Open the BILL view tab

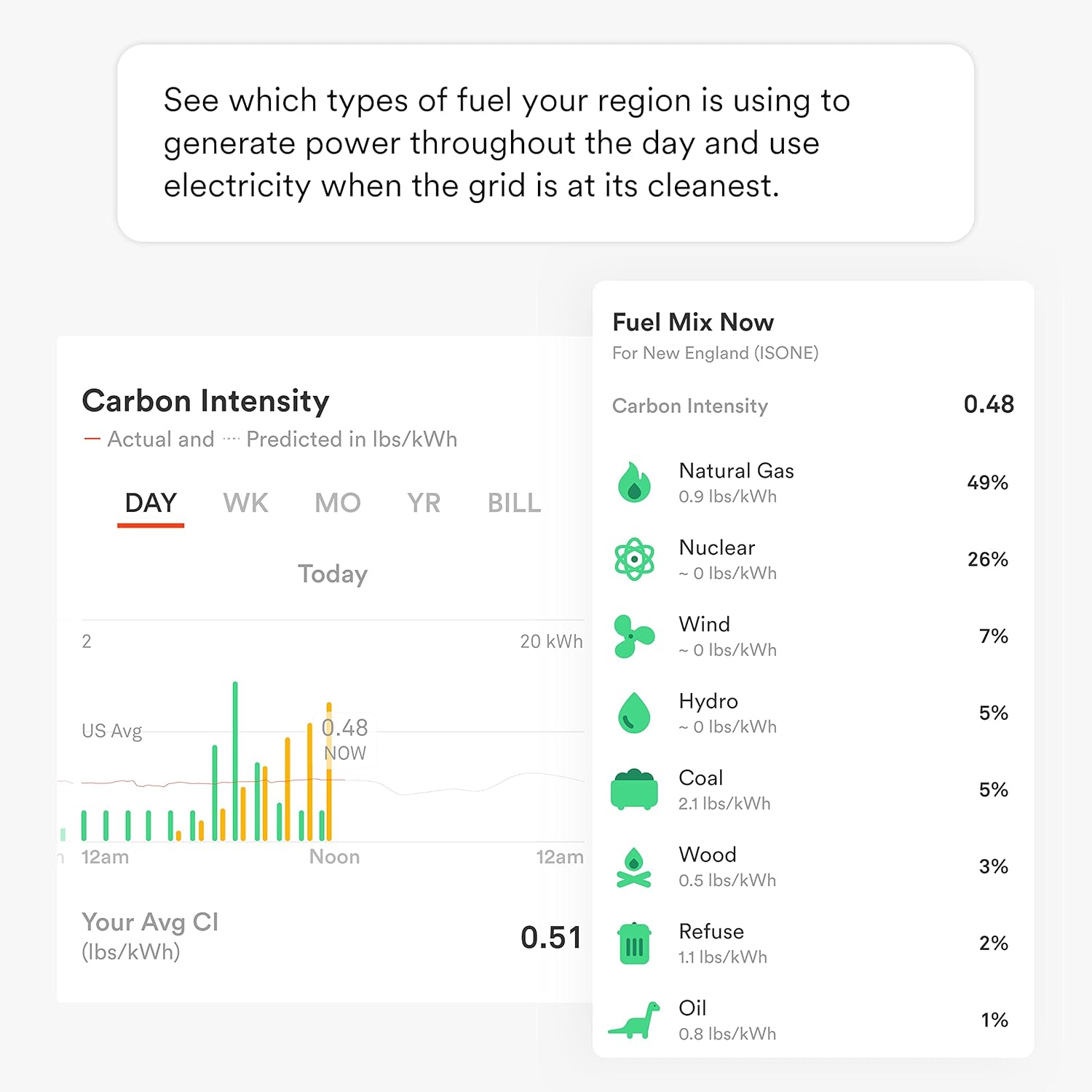pos(514,502)
